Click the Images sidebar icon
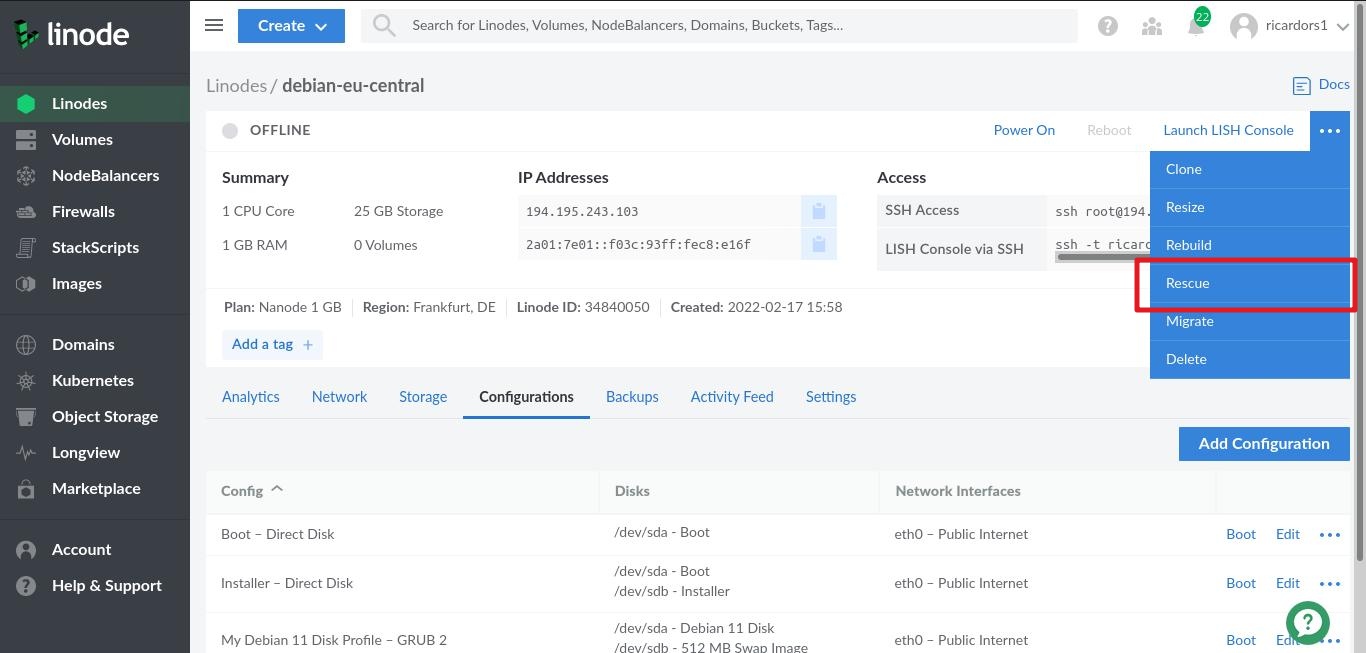This screenshot has height=653, width=1366. click(x=26, y=284)
